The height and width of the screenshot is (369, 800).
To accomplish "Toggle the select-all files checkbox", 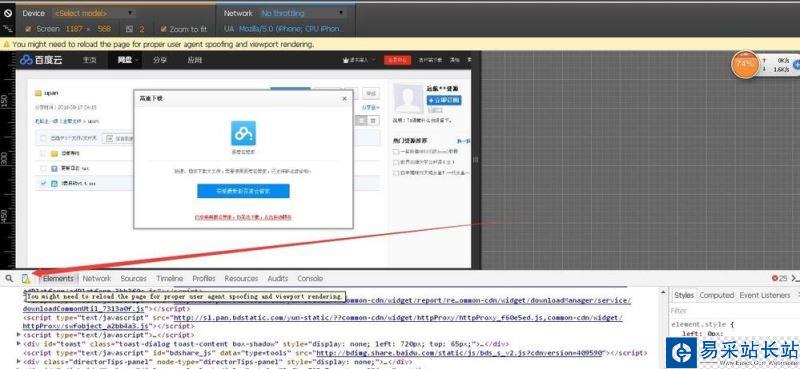I will (43, 138).
